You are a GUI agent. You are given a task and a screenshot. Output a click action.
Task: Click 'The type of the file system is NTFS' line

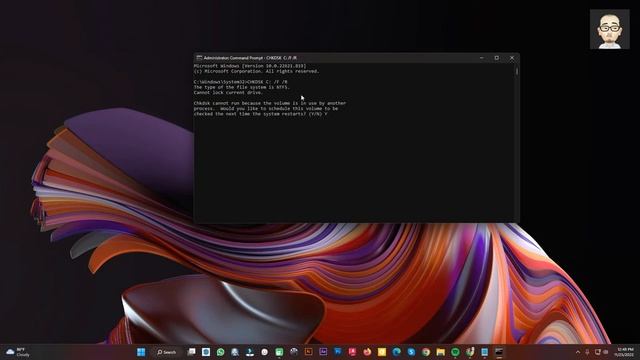[242, 87]
